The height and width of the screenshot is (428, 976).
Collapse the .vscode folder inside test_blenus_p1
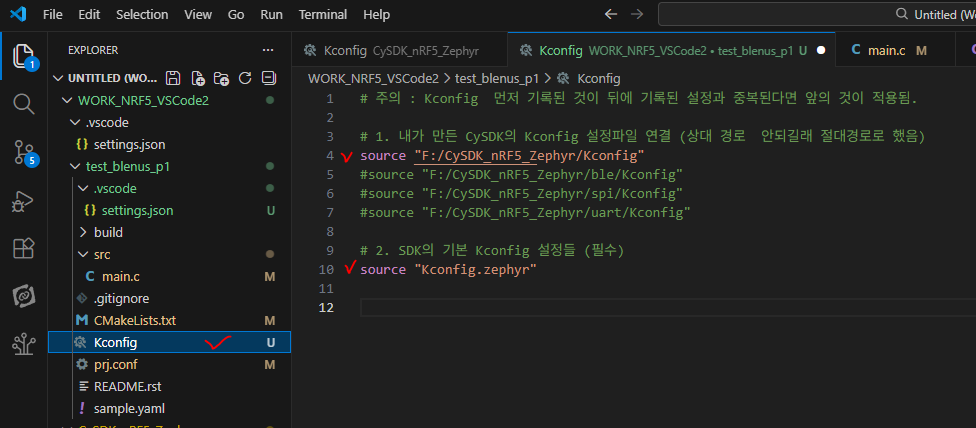pos(83,188)
